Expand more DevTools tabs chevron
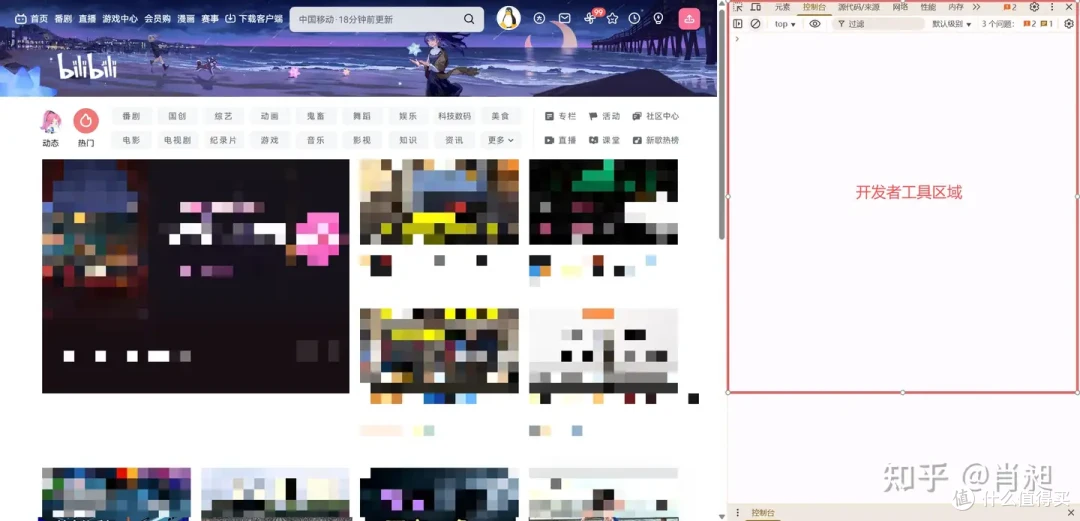The height and width of the screenshot is (521, 1080). [976, 7]
